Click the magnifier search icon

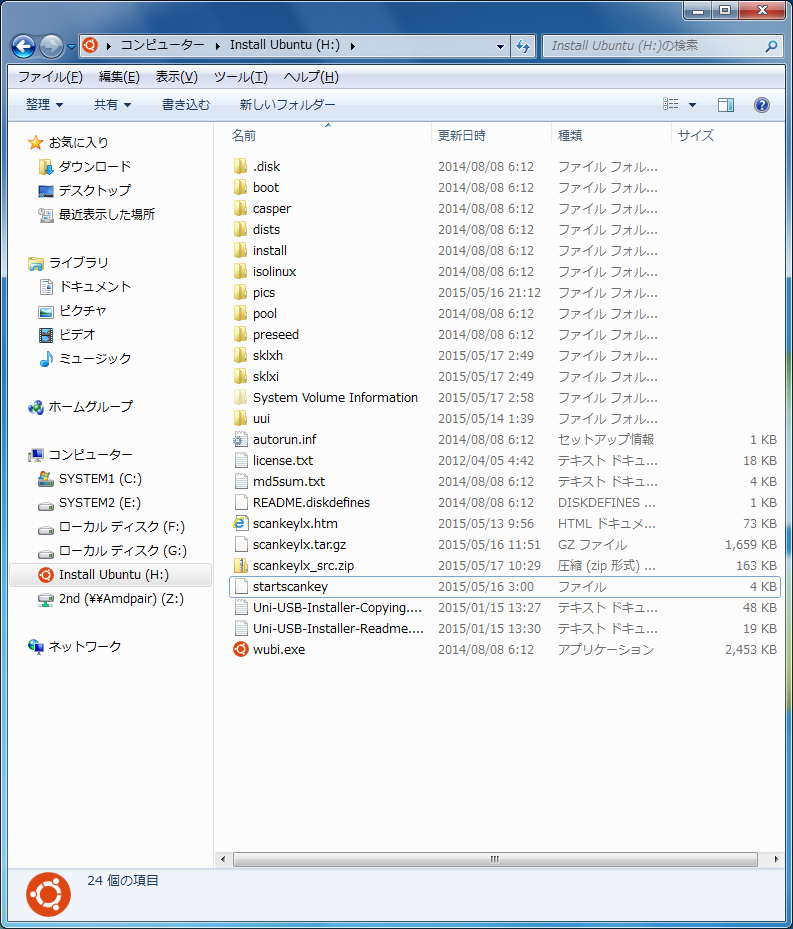771,46
